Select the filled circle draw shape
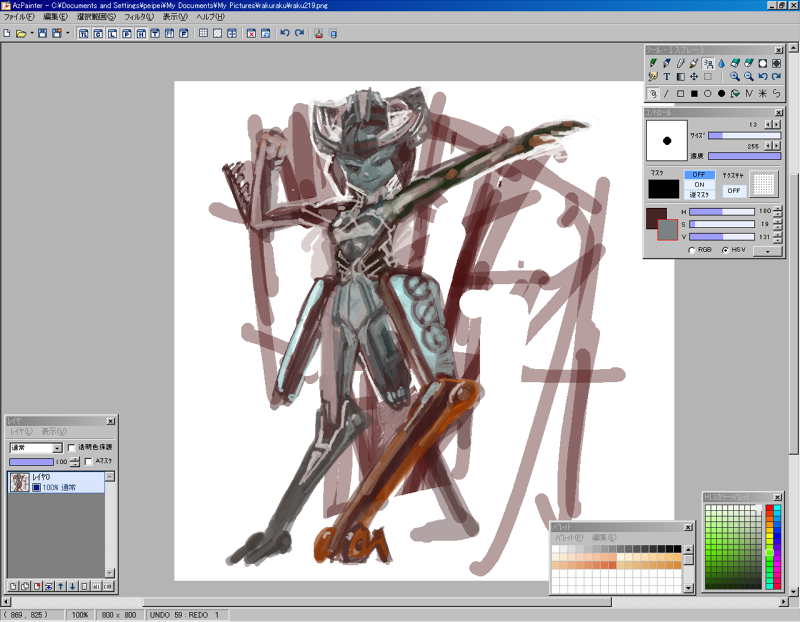The image size is (800, 622). coord(721,93)
